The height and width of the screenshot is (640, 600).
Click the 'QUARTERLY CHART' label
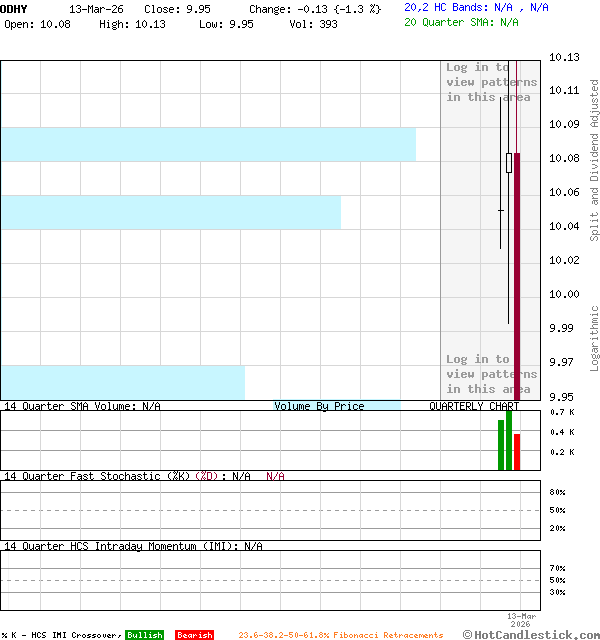coord(474,407)
